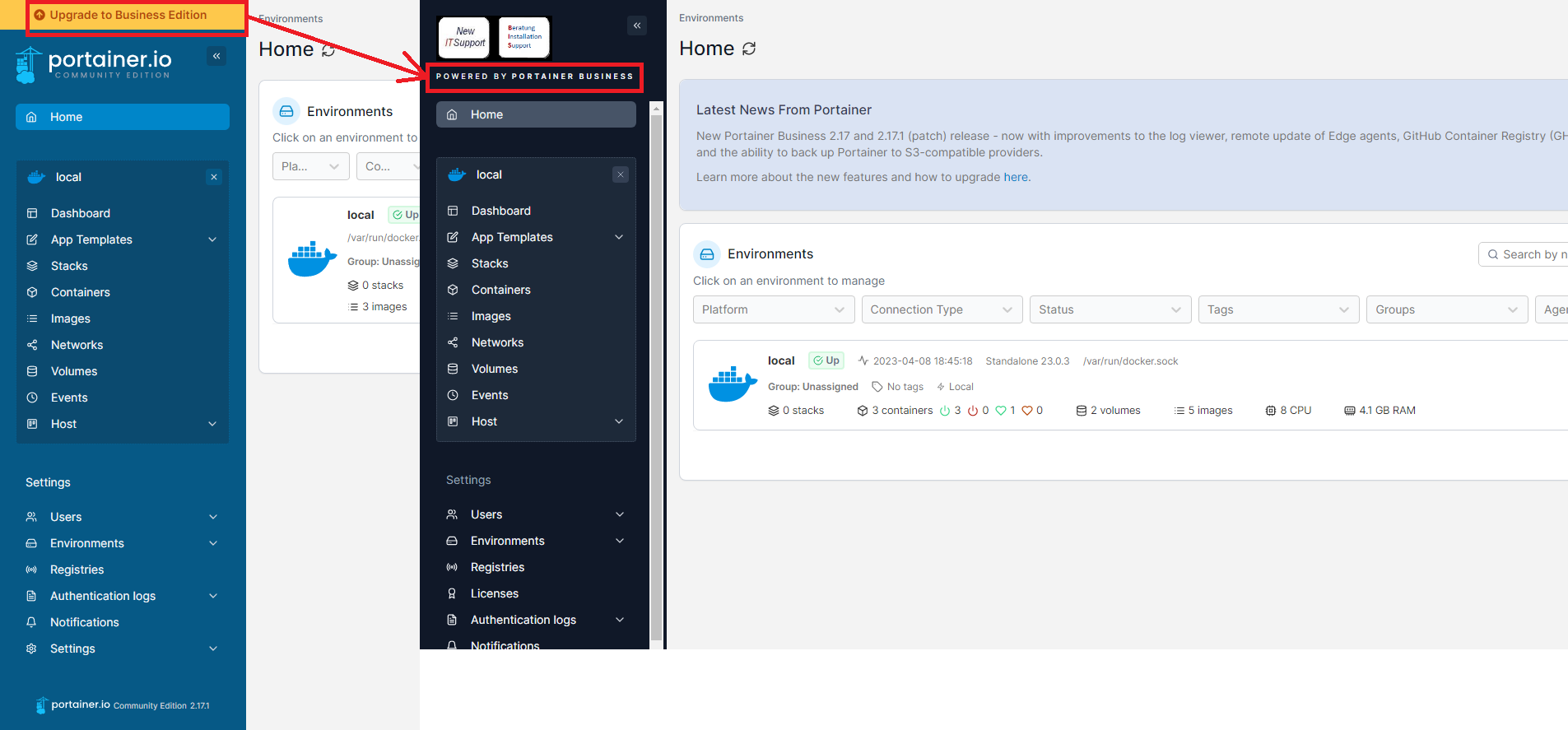The height and width of the screenshot is (730, 1568).
Task: Click the Docker whale icon of local environment
Action: 733,384
